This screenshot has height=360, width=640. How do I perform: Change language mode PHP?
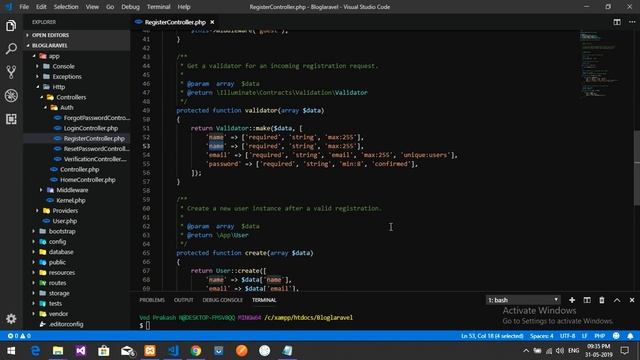(600, 336)
